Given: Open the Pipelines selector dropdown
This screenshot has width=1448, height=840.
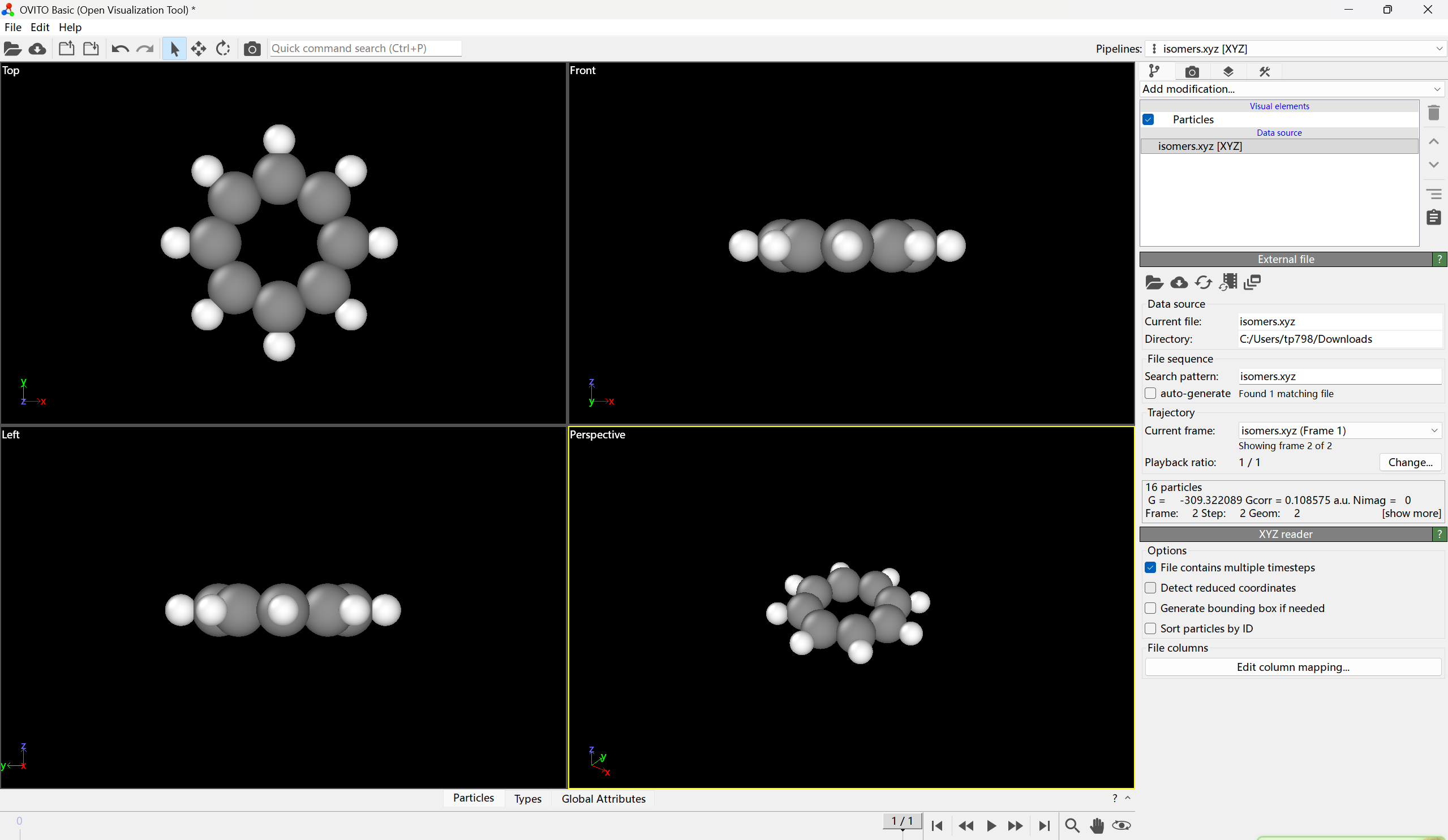Looking at the screenshot, I should [x=1295, y=49].
